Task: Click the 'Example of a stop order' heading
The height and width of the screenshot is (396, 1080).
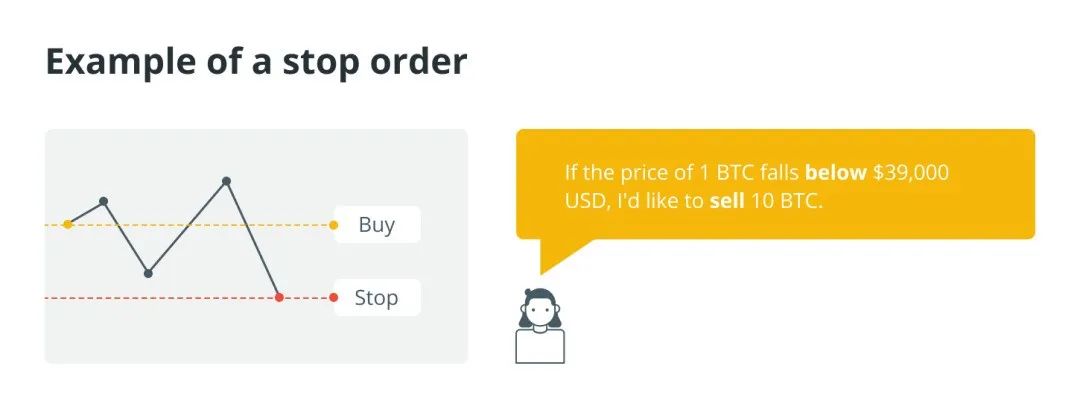Action: [x=256, y=62]
